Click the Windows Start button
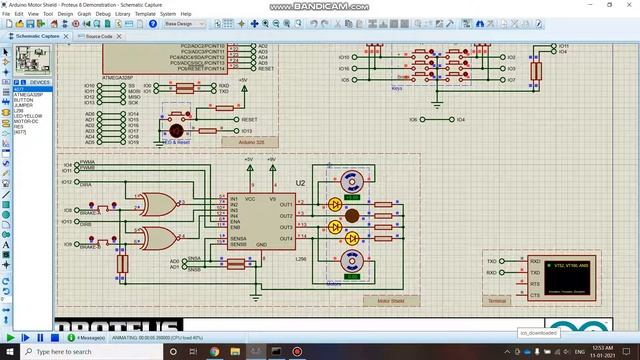The image size is (640, 360). 9,351
